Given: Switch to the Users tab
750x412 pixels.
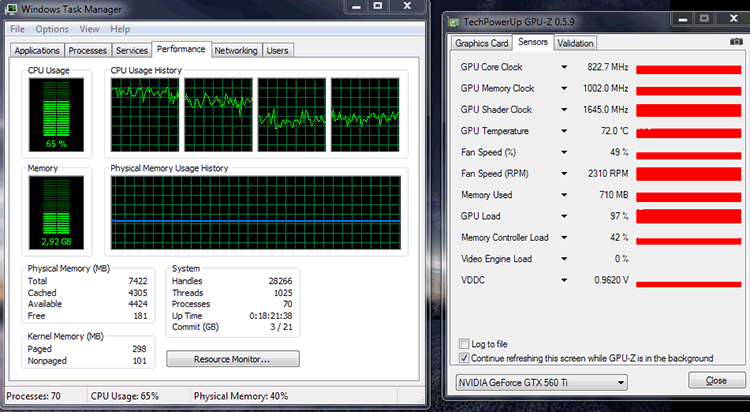Looking at the screenshot, I should 277,50.
